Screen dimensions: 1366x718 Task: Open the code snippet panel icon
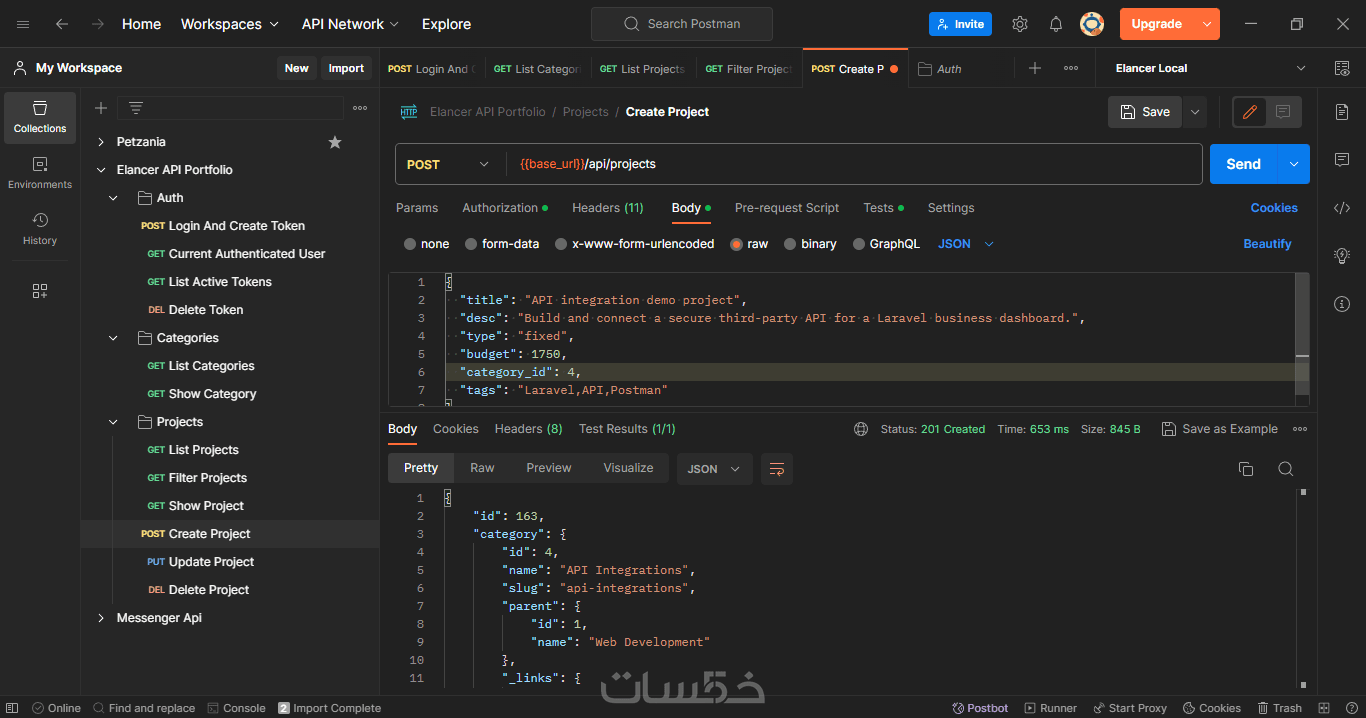click(1342, 208)
